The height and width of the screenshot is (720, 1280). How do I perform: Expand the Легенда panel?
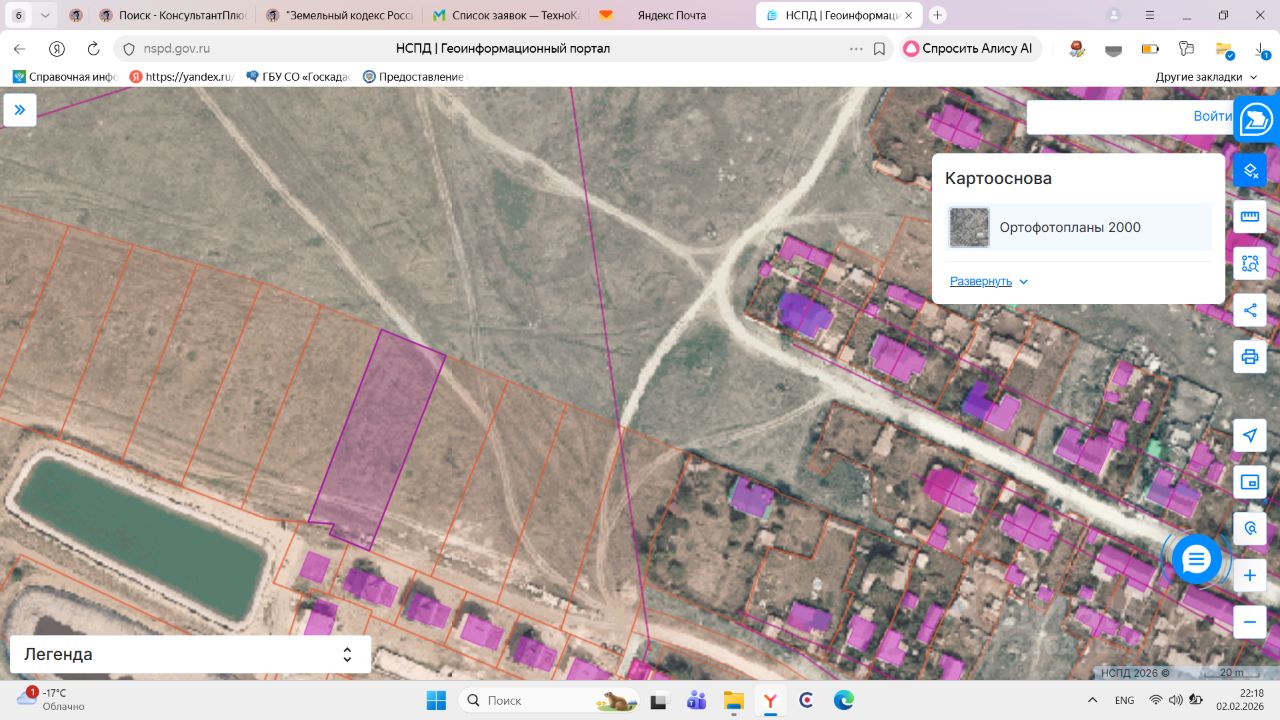click(190, 655)
